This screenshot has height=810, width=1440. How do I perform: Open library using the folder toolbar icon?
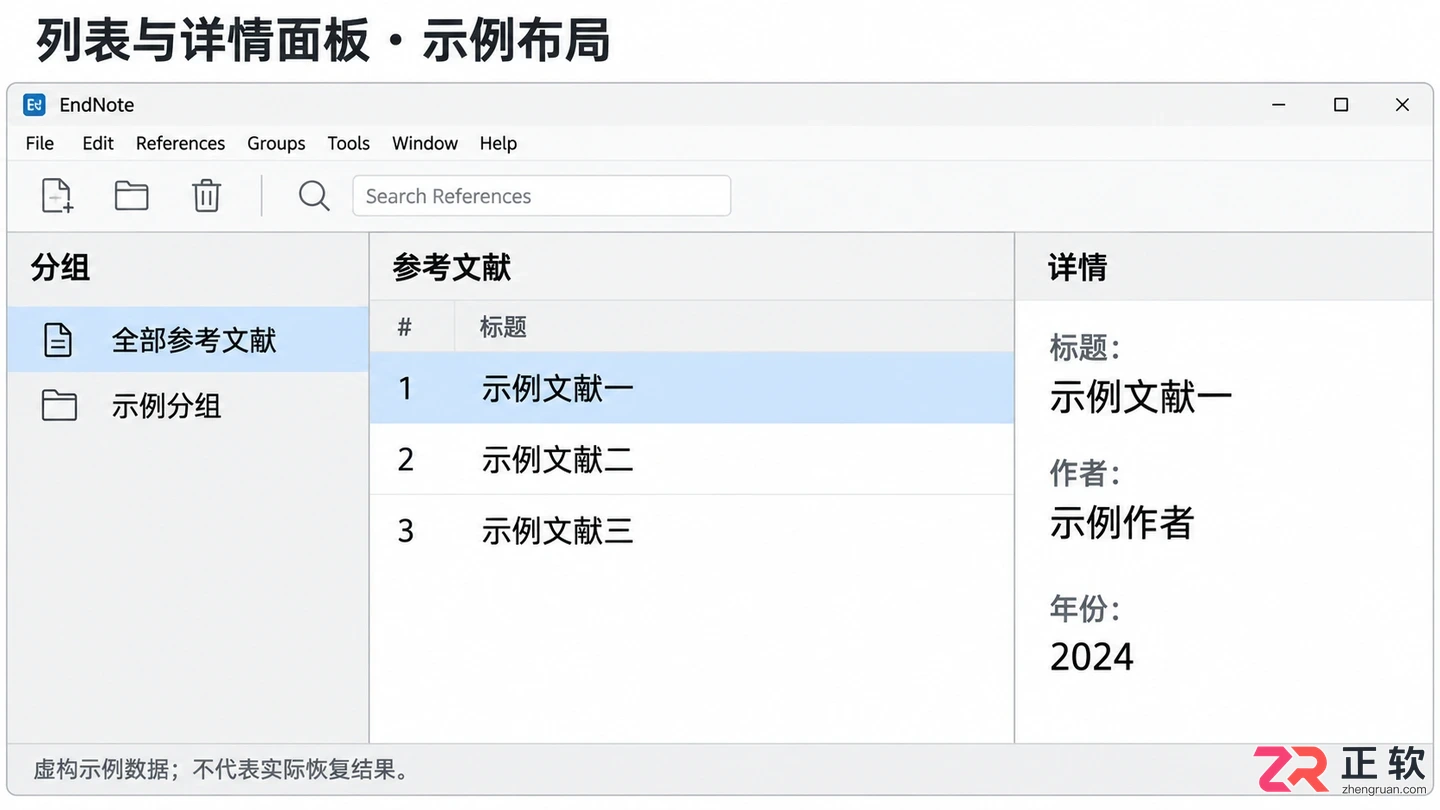point(131,195)
